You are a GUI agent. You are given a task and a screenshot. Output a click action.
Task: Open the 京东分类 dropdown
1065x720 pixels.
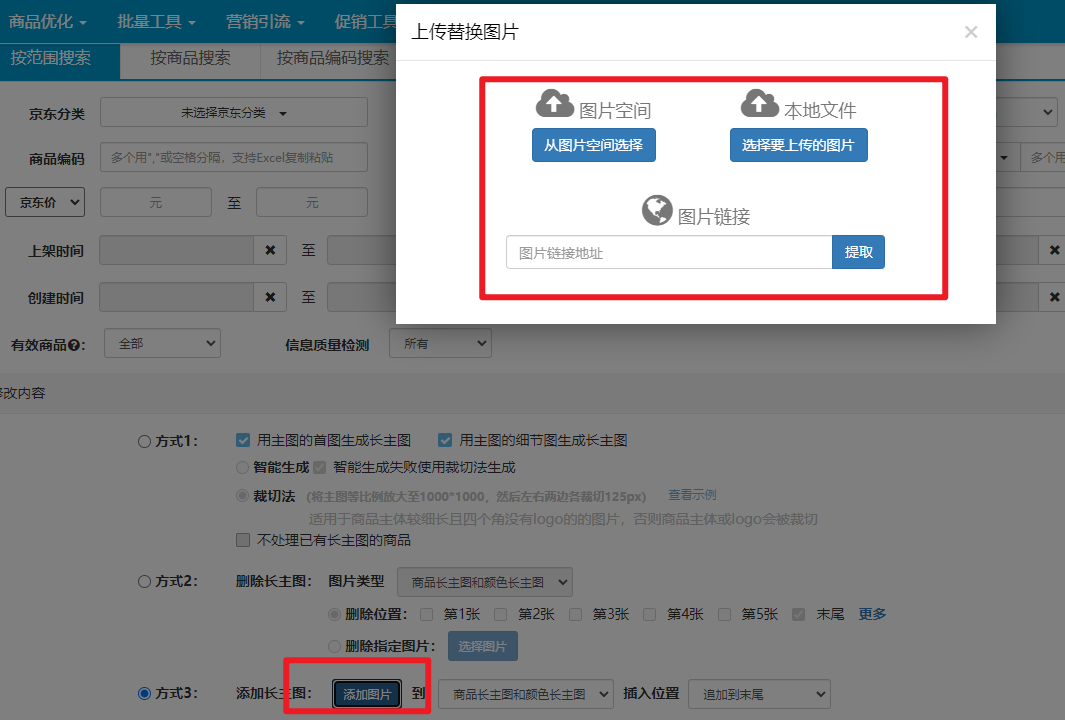234,113
